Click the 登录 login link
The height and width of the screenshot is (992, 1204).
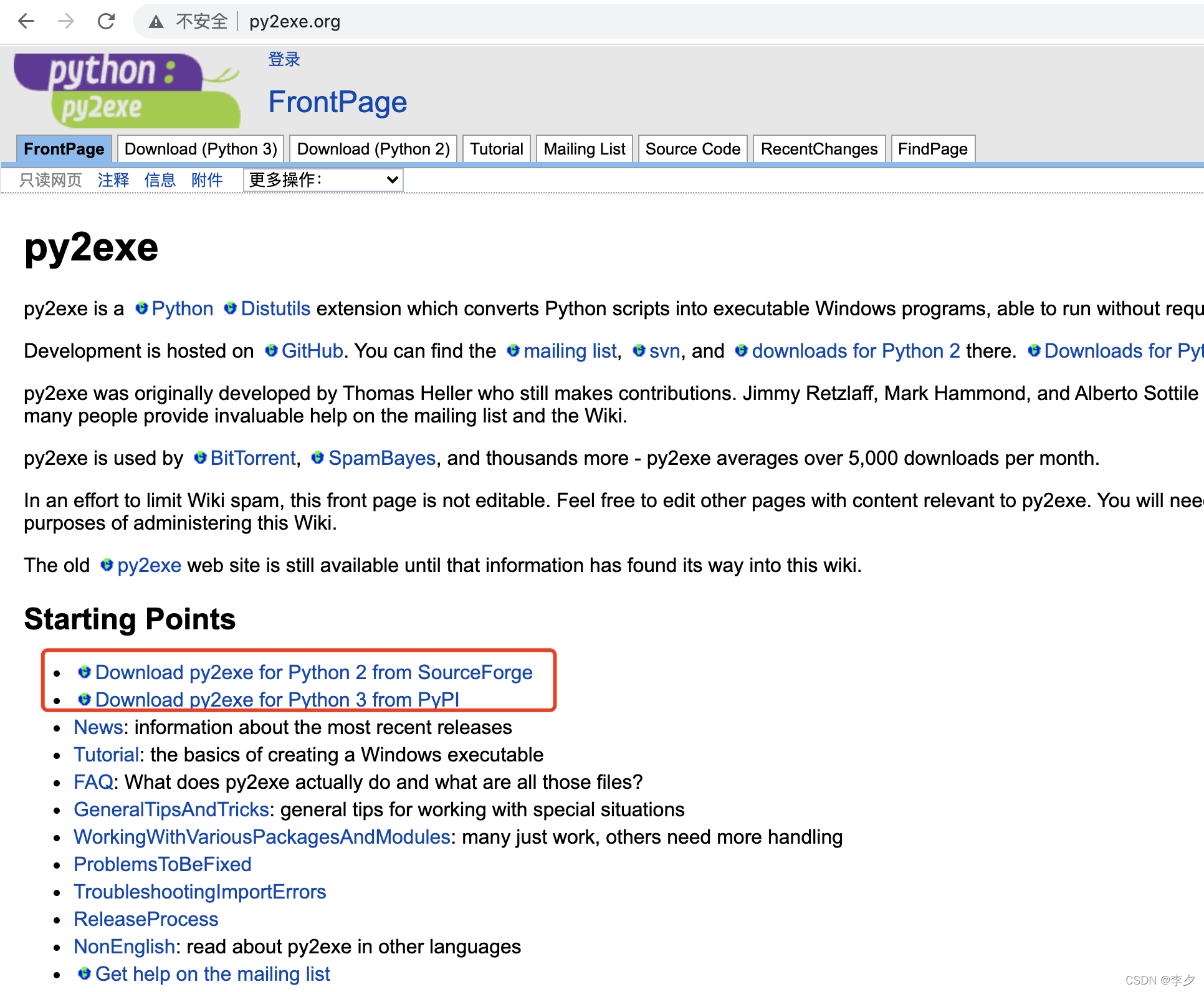coord(284,59)
